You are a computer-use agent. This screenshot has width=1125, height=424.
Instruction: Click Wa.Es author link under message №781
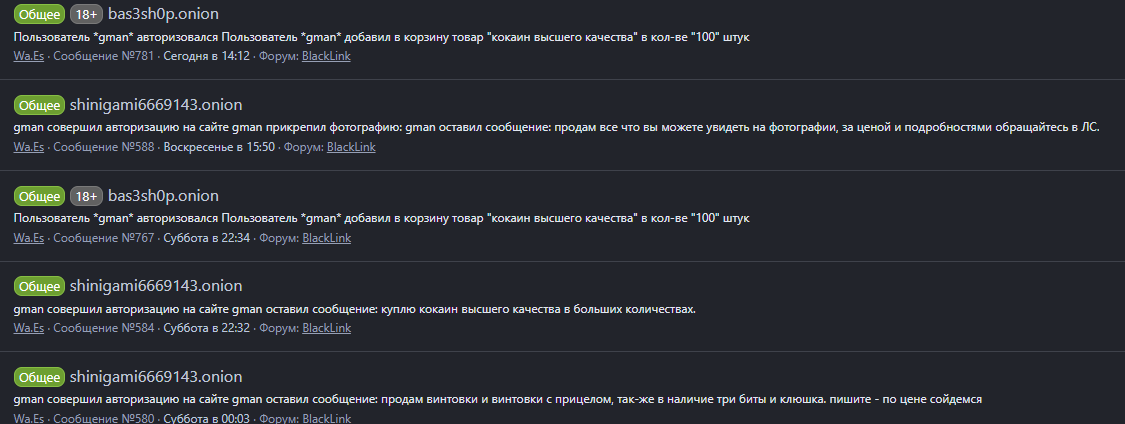[x=29, y=56]
